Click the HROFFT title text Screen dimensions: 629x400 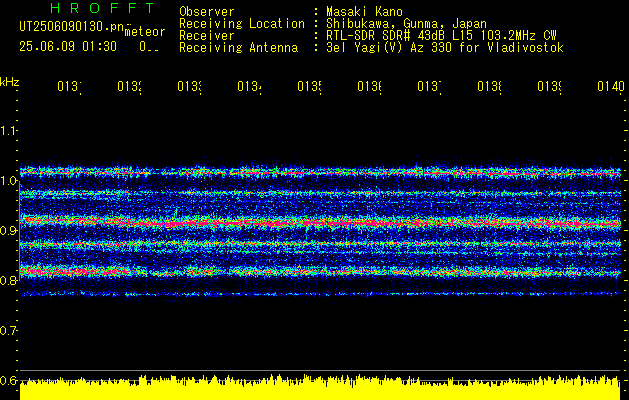[103, 8]
